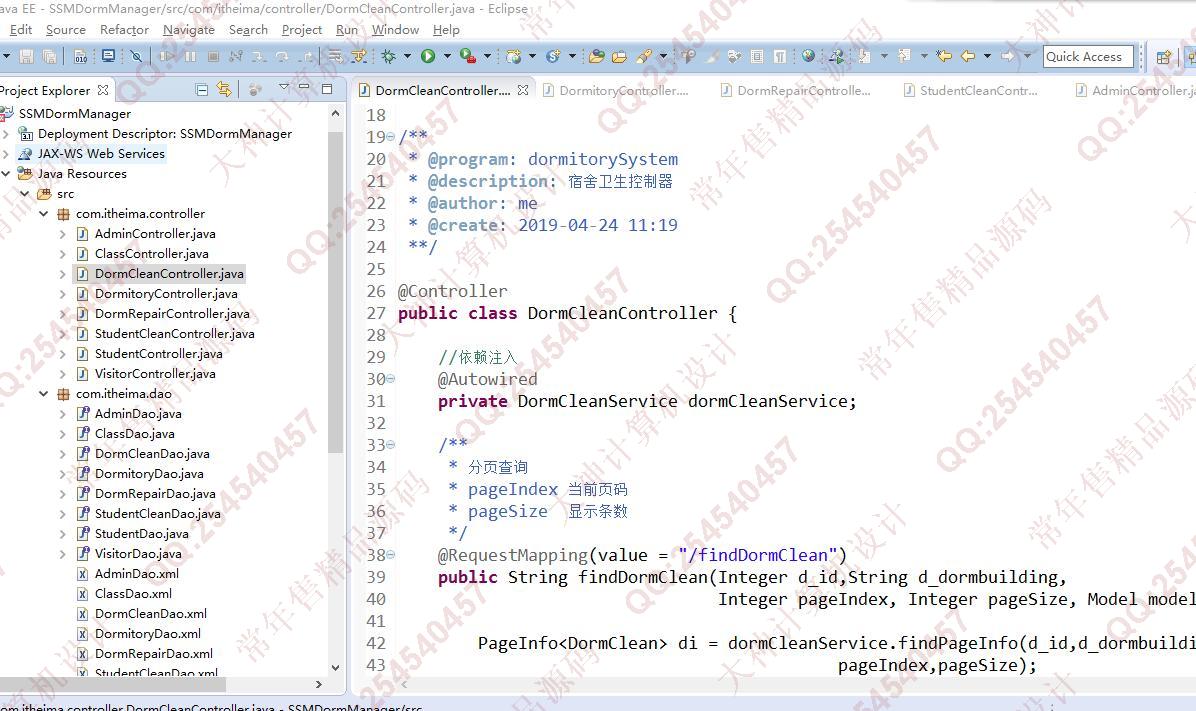Toggle Show Whitespace Characters pilcrow icon
Viewport: 1196px width, 711px height.
[x=780, y=56]
